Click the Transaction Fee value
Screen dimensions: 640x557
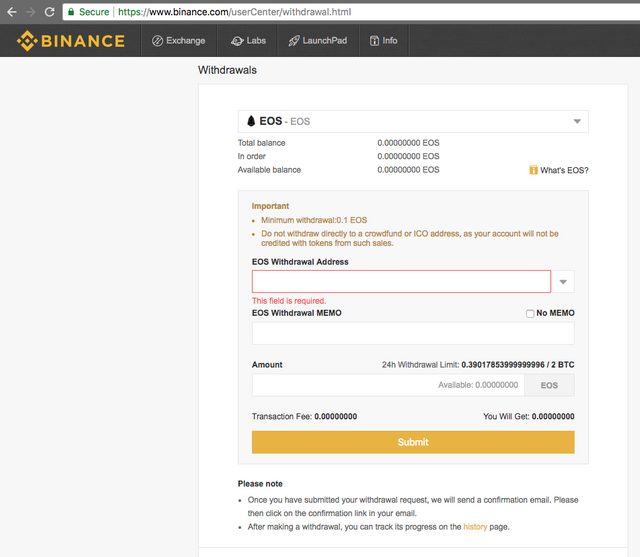coord(336,417)
